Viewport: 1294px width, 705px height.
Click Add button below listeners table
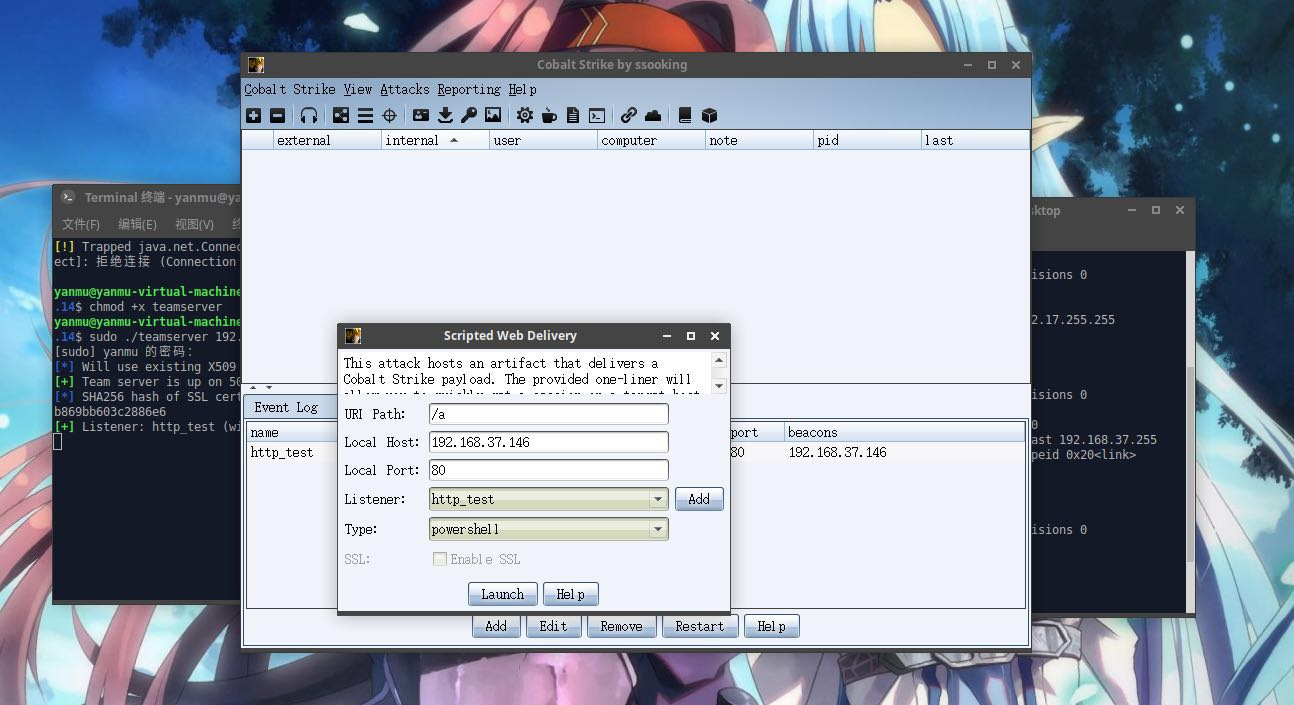click(x=496, y=626)
